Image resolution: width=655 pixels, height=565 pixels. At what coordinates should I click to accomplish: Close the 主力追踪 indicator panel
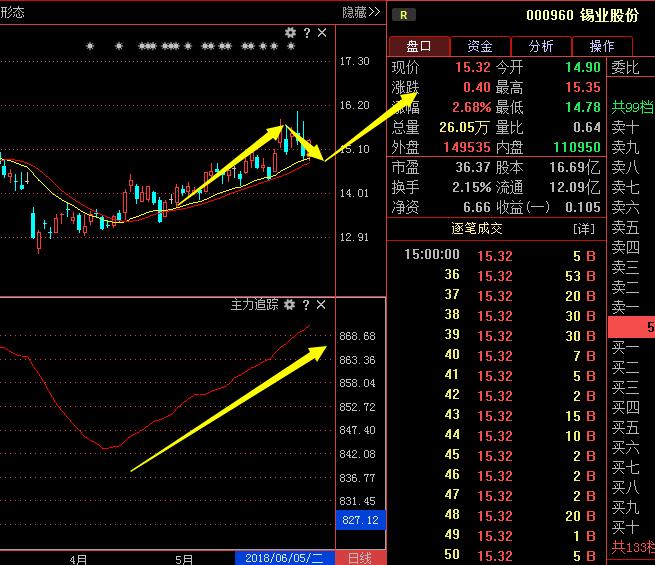click(322, 304)
